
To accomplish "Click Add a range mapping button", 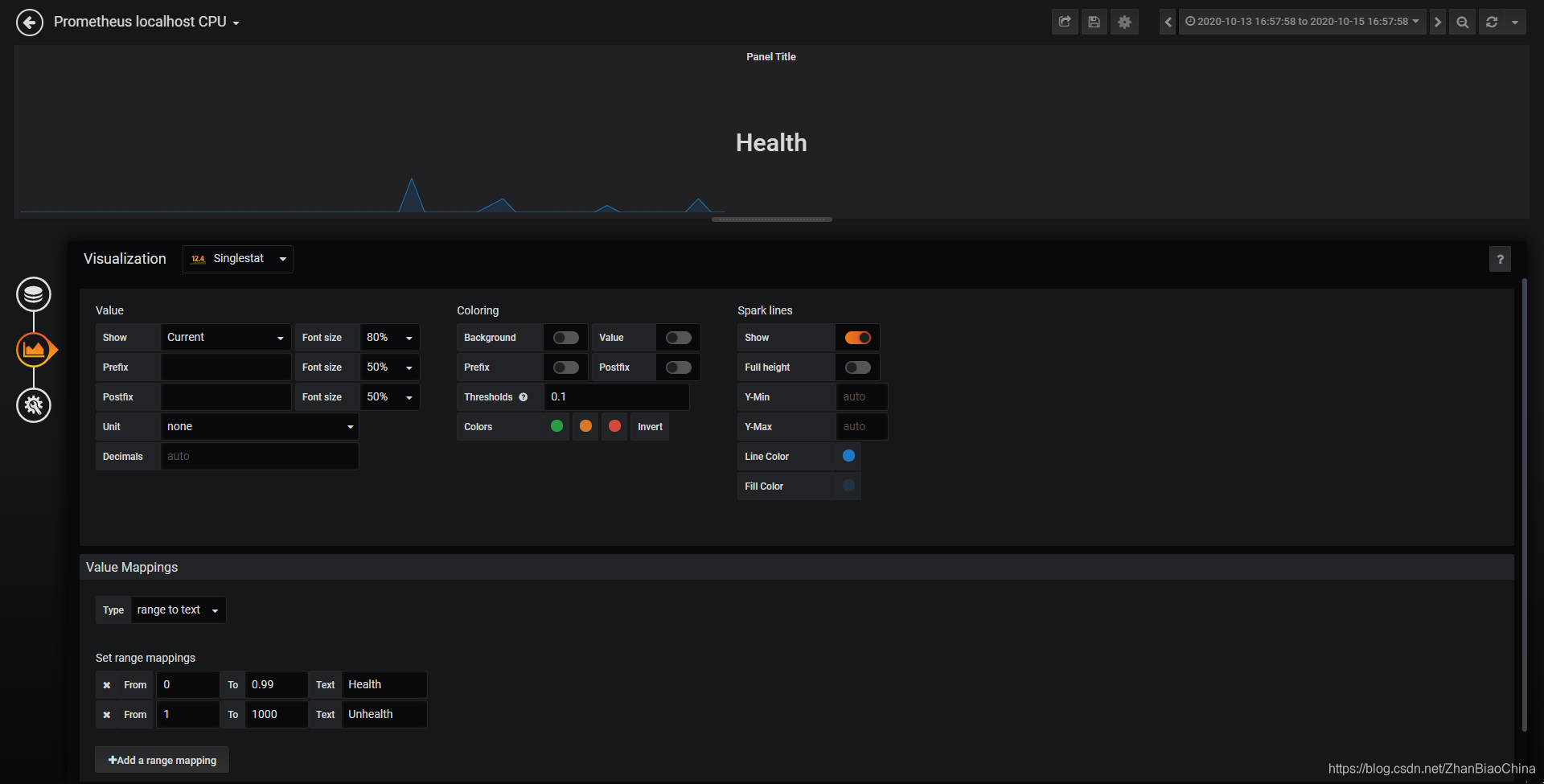I will (x=162, y=761).
